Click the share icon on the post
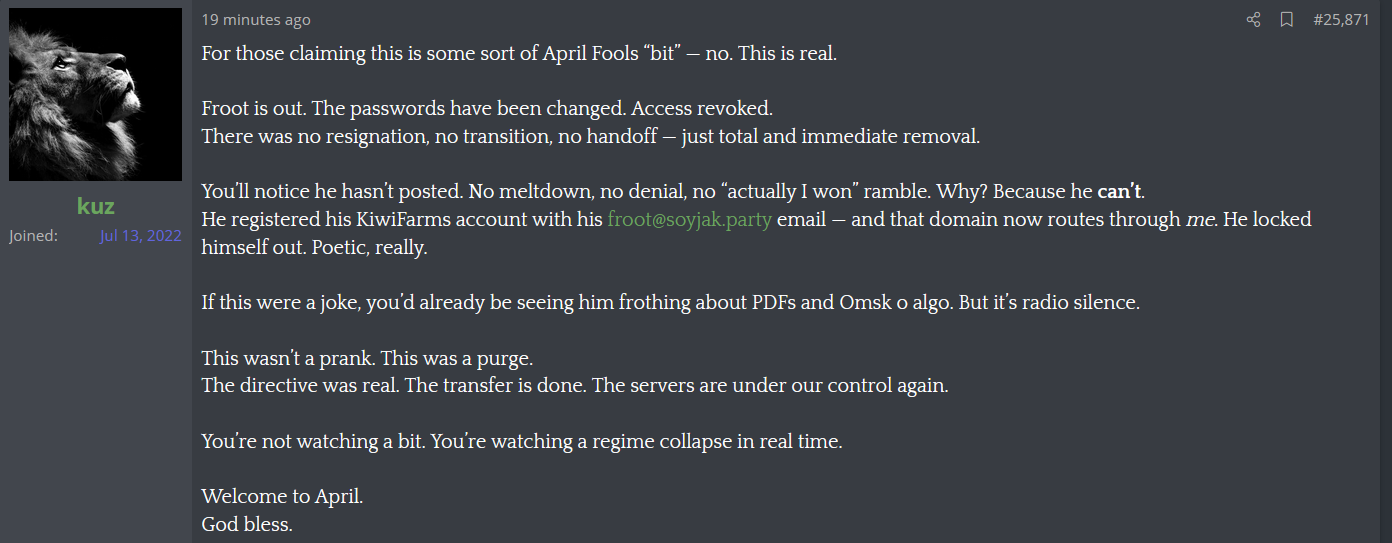1392x543 pixels. point(1253,20)
